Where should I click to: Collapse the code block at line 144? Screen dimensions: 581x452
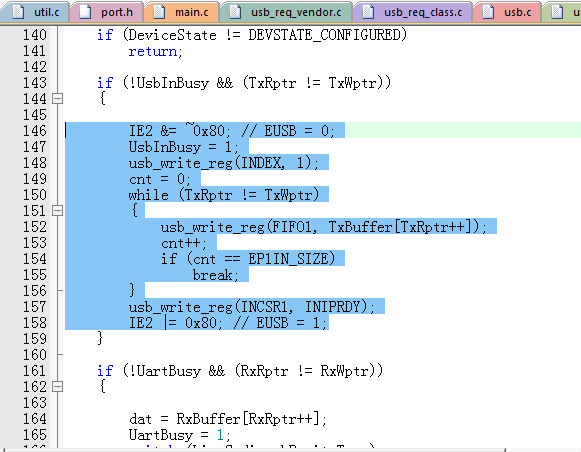pyautogui.click(x=57, y=99)
